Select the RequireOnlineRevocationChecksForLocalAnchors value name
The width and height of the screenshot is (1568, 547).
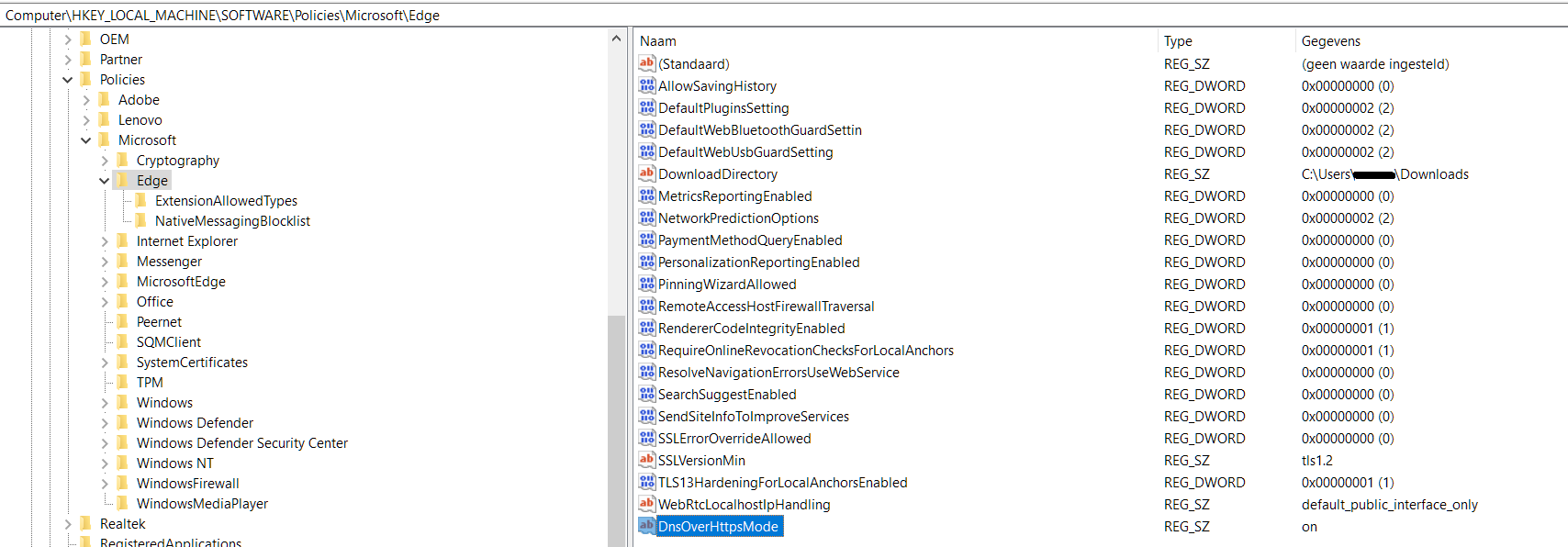[x=806, y=350]
